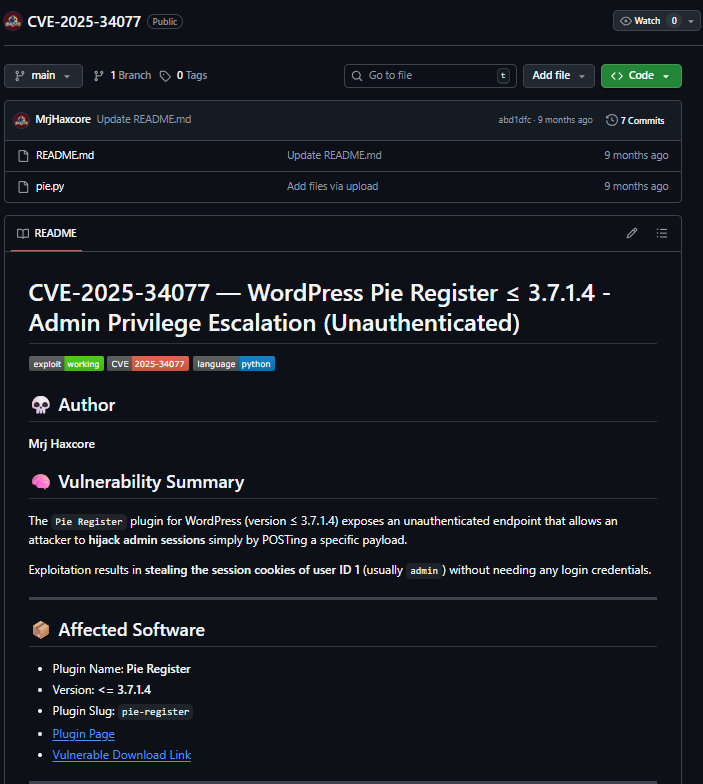
Task: Click the language python badge
Action: (x=234, y=364)
